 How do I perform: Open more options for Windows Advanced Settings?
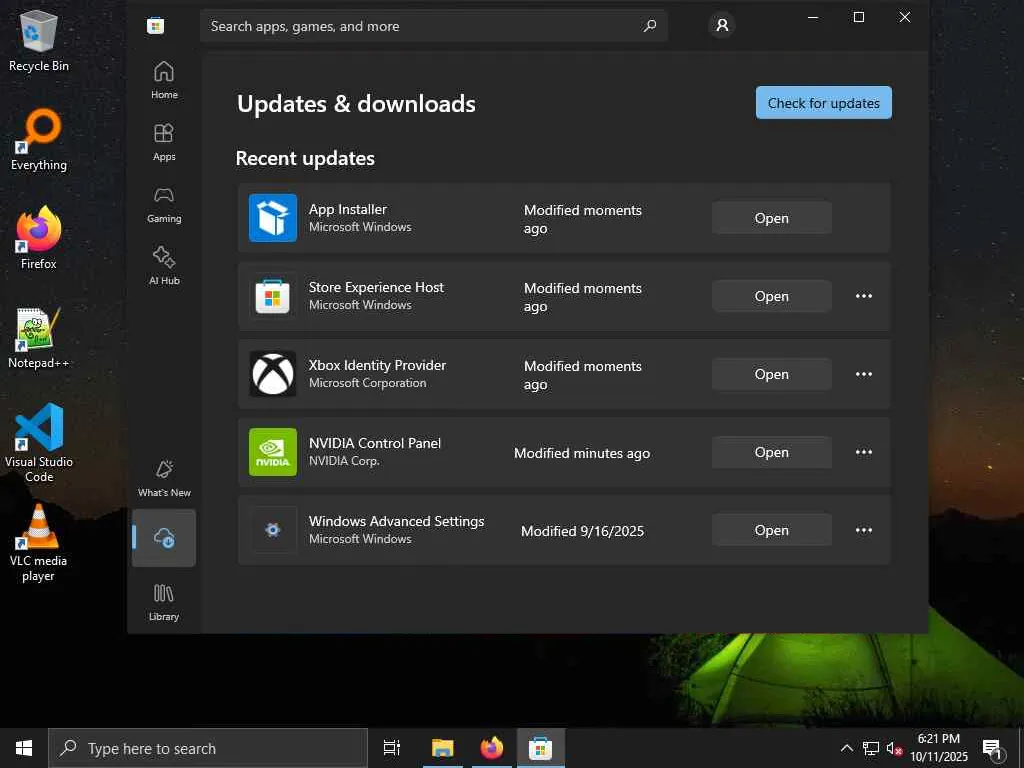[863, 530]
